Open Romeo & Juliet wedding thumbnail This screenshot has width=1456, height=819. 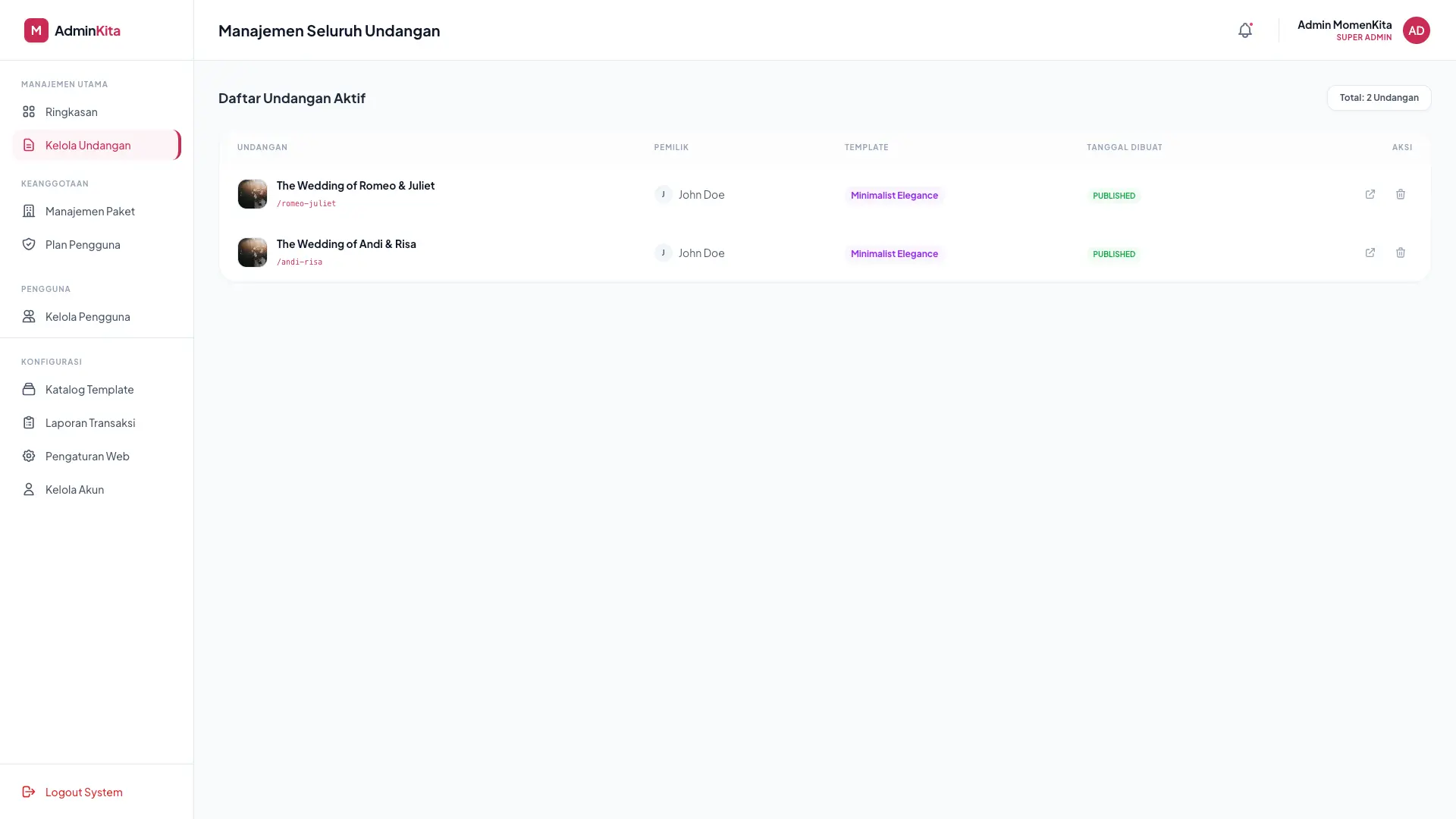253,194
